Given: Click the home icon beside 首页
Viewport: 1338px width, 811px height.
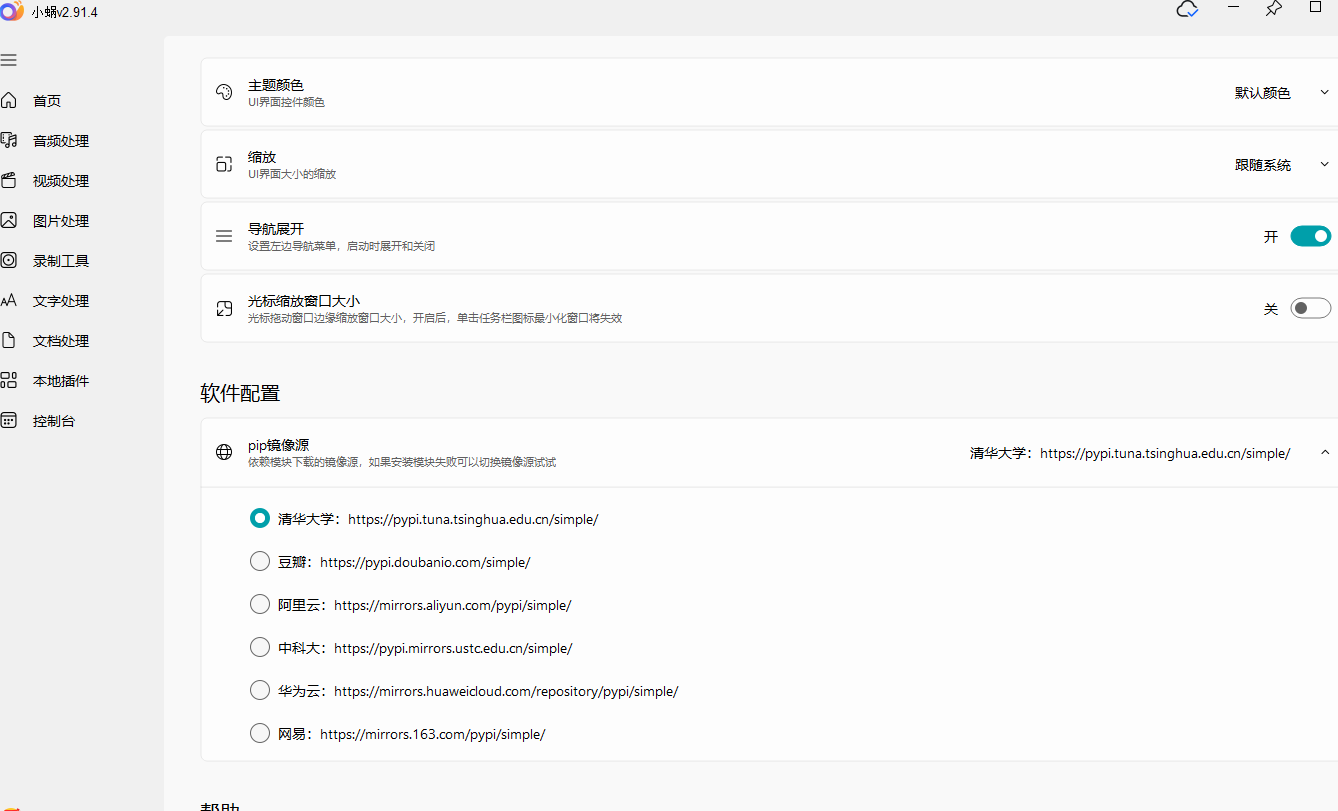Looking at the screenshot, I should (x=9, y=101).
